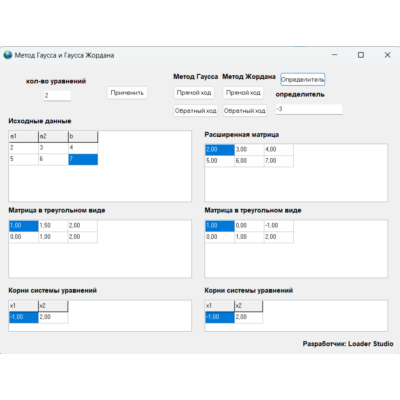Click Обратный ход under Метод Гаусса
This screenshot has height=400, width=400.
(x=196, y=111)
